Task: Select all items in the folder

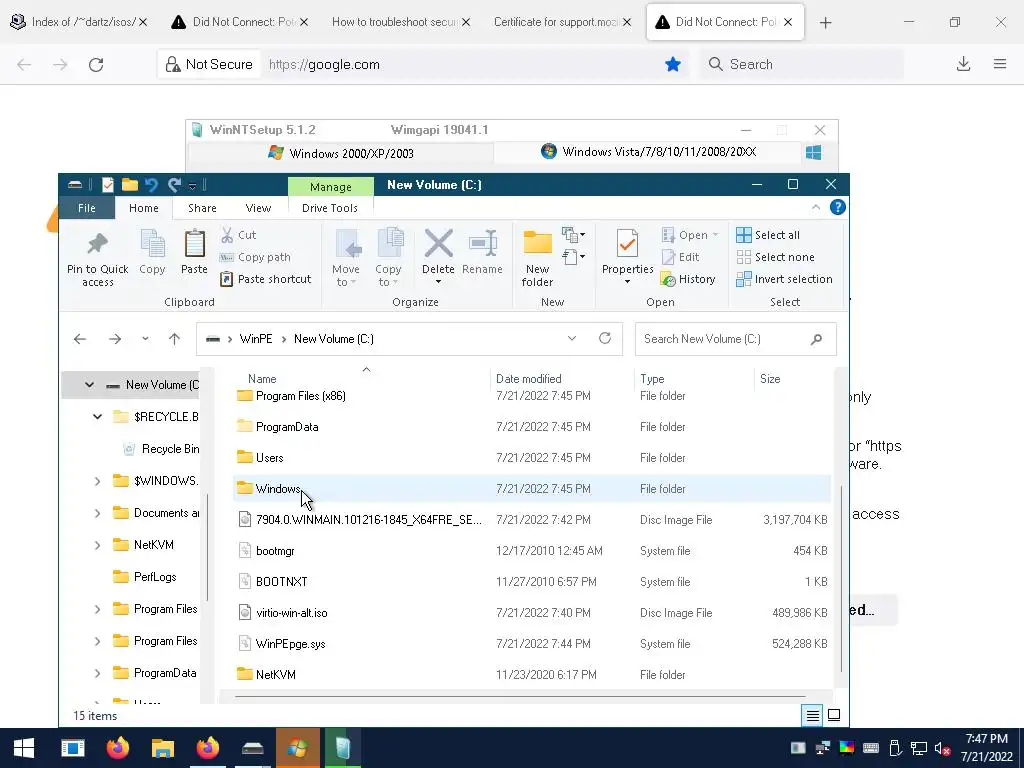Action: pos(768,235)
